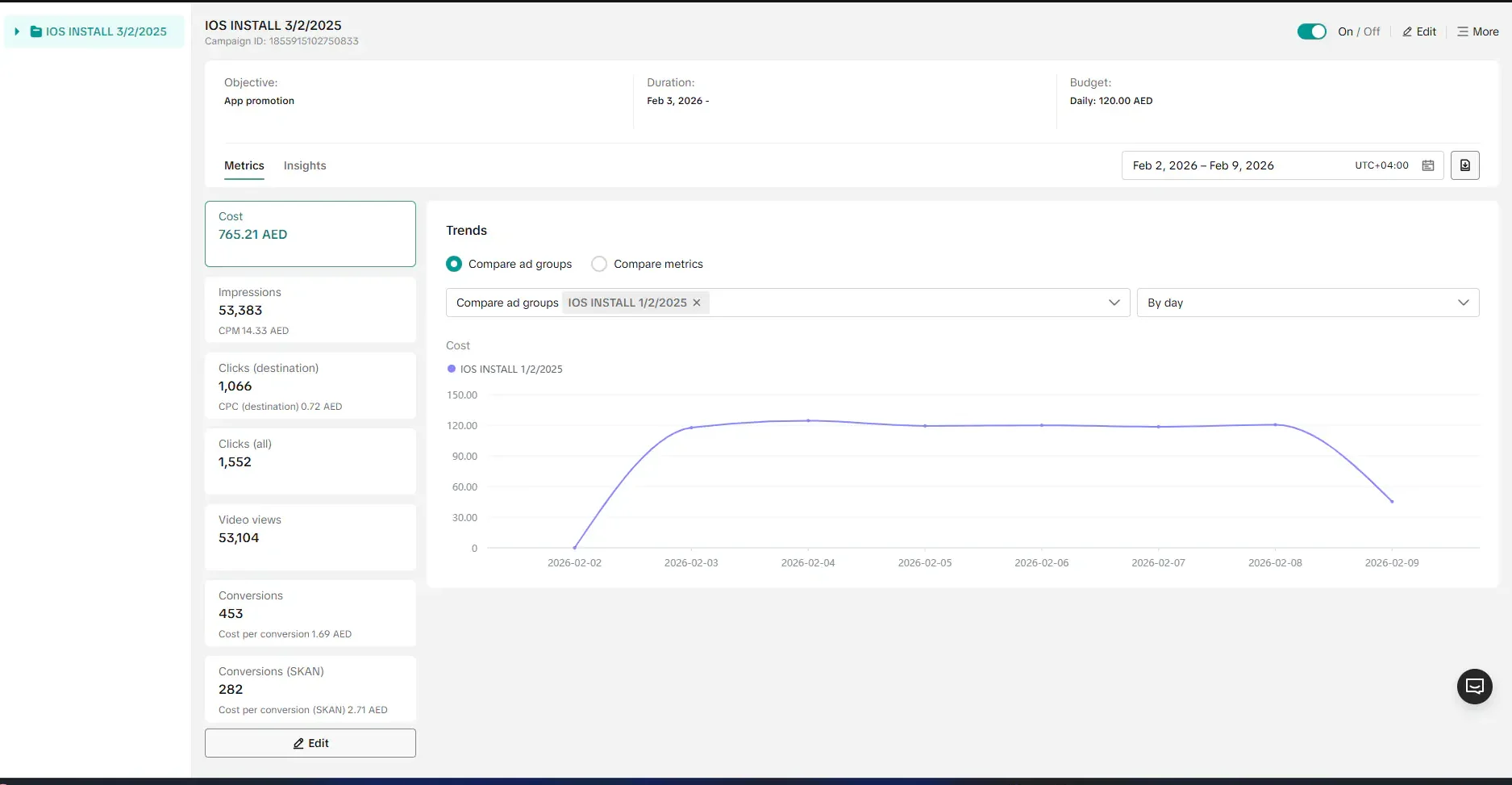The height and width of the screenshot is (785, 1512).
Task: Select the Compare metrics radio button
Action: pyautogui.click(x=599, y=264)
